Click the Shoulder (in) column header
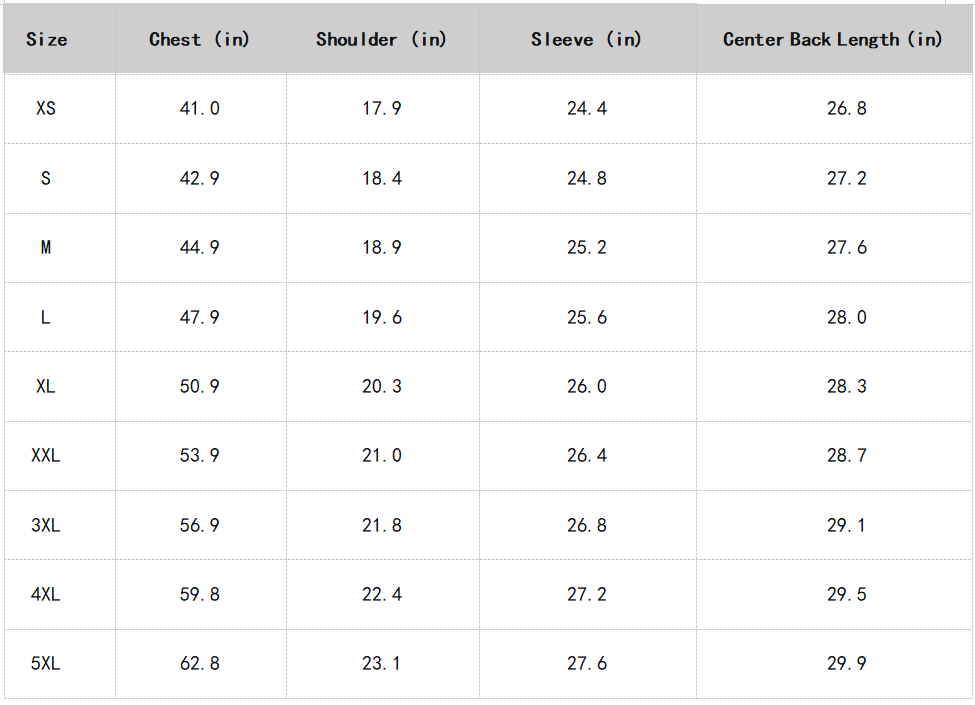The width and height of the screenshot is (975, 705). pos(381,40)
